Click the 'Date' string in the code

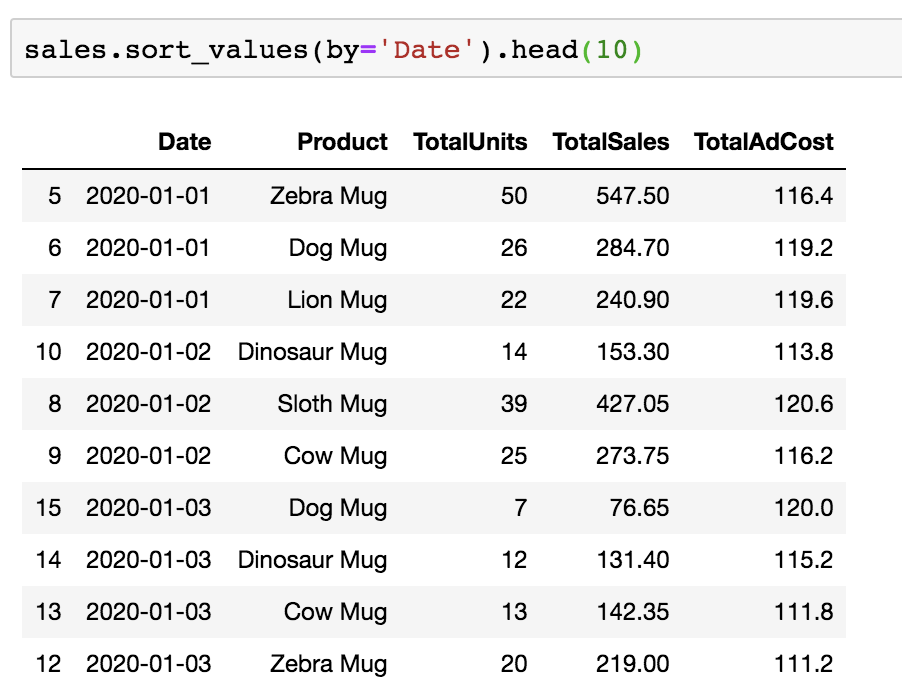427,49
